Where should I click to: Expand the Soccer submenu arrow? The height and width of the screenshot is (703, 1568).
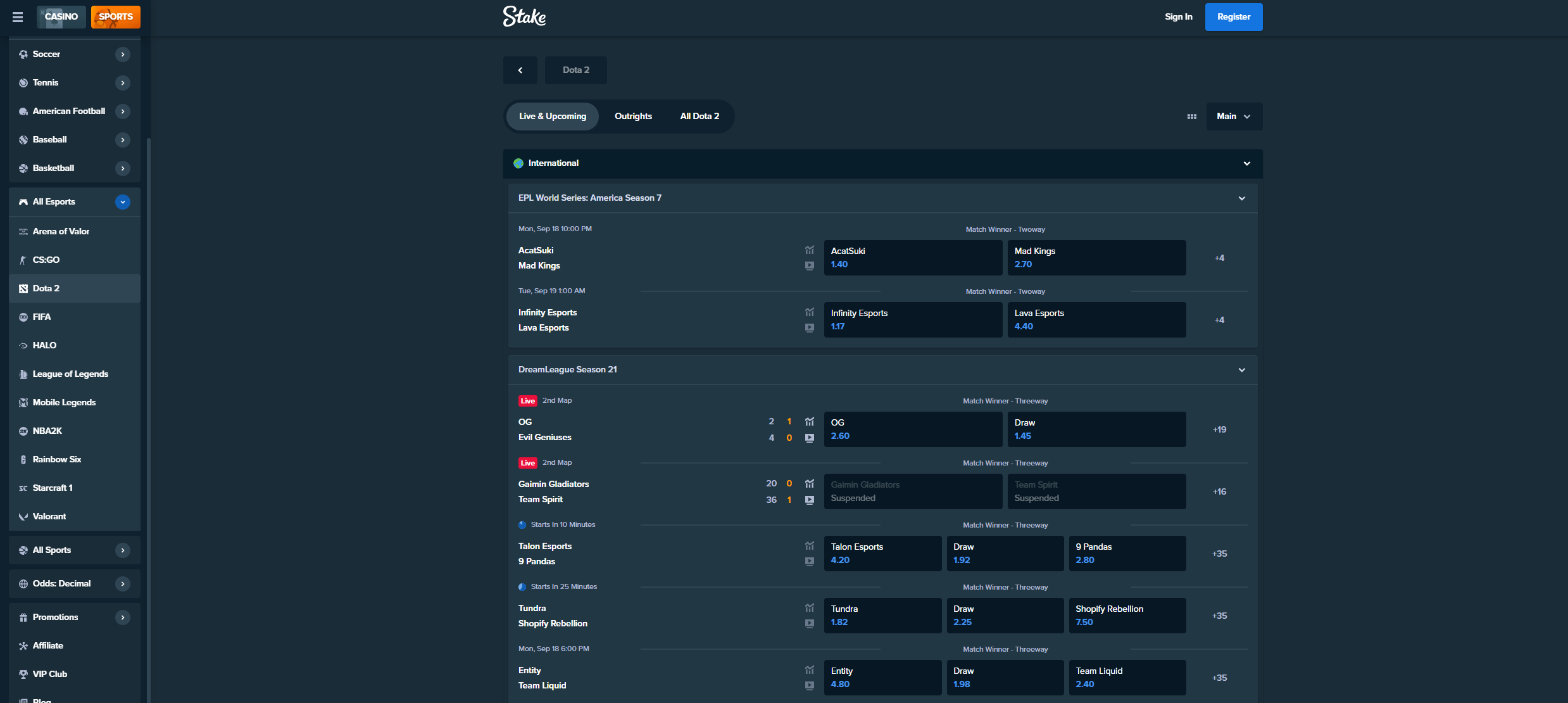123,54
